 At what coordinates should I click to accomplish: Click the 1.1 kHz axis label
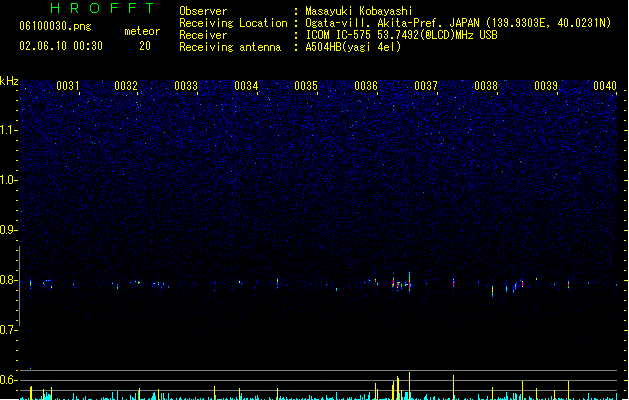pyautogui.click(x=8, y=130)
